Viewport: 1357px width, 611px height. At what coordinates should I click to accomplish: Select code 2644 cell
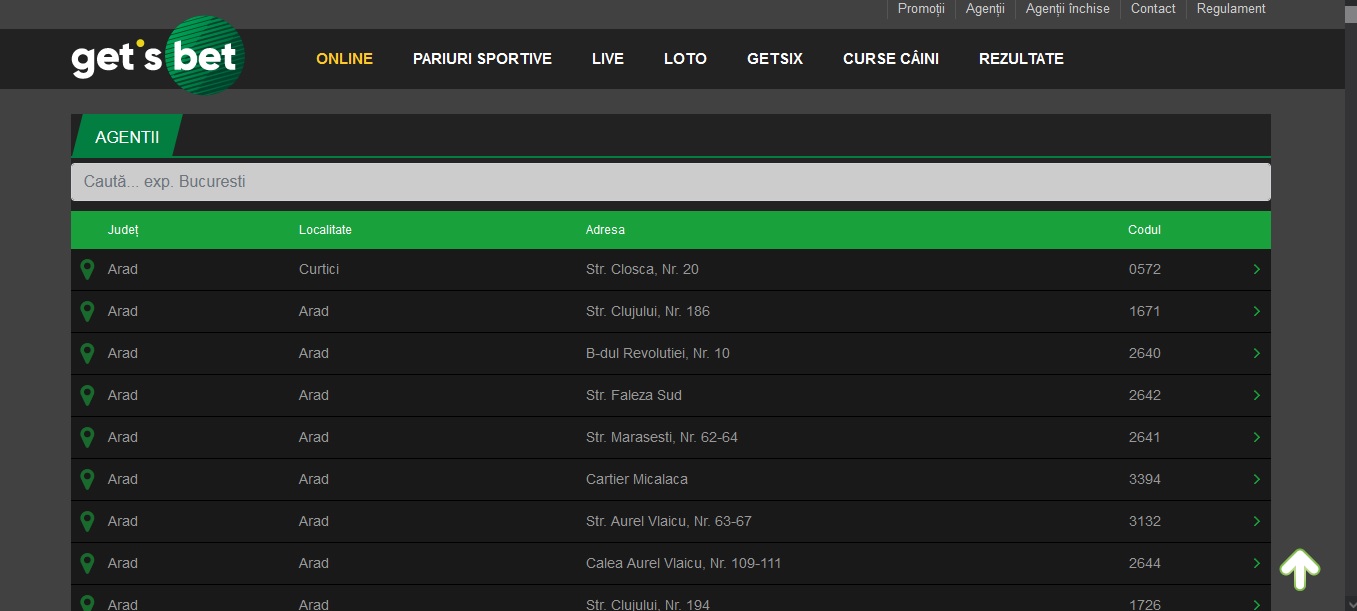[x=1145, y=563]
